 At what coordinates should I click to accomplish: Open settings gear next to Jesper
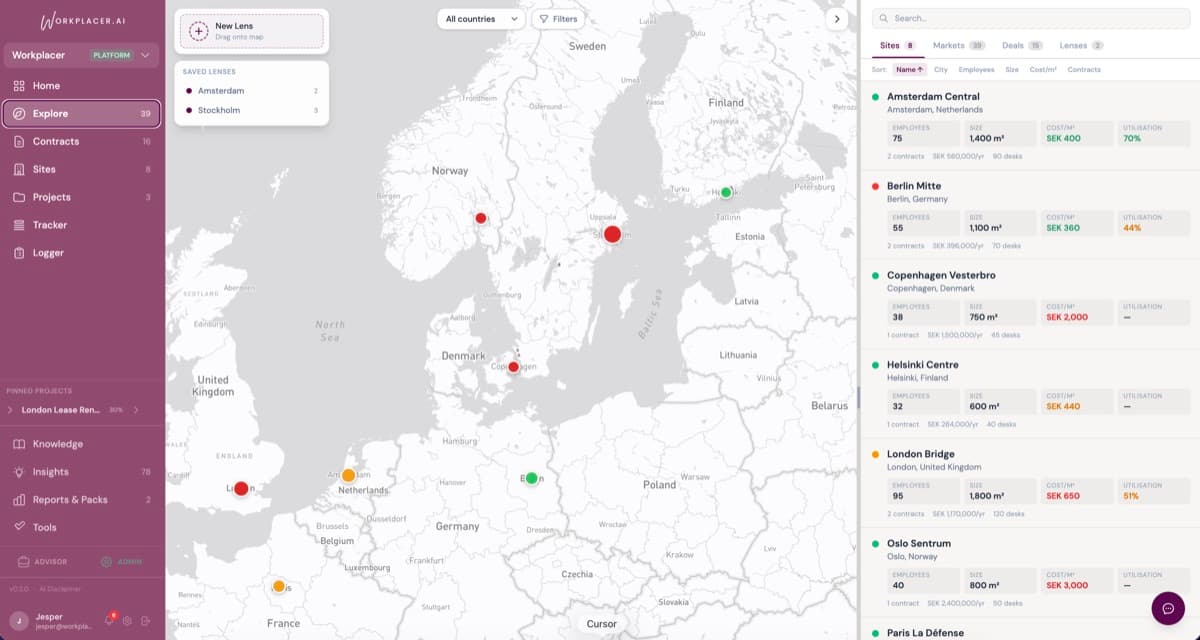[127, 621]
